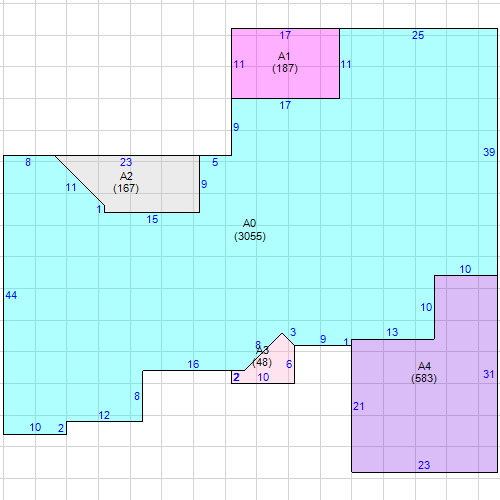
Task: Select the 17 dimension below A1
Action: click(285, 105)
